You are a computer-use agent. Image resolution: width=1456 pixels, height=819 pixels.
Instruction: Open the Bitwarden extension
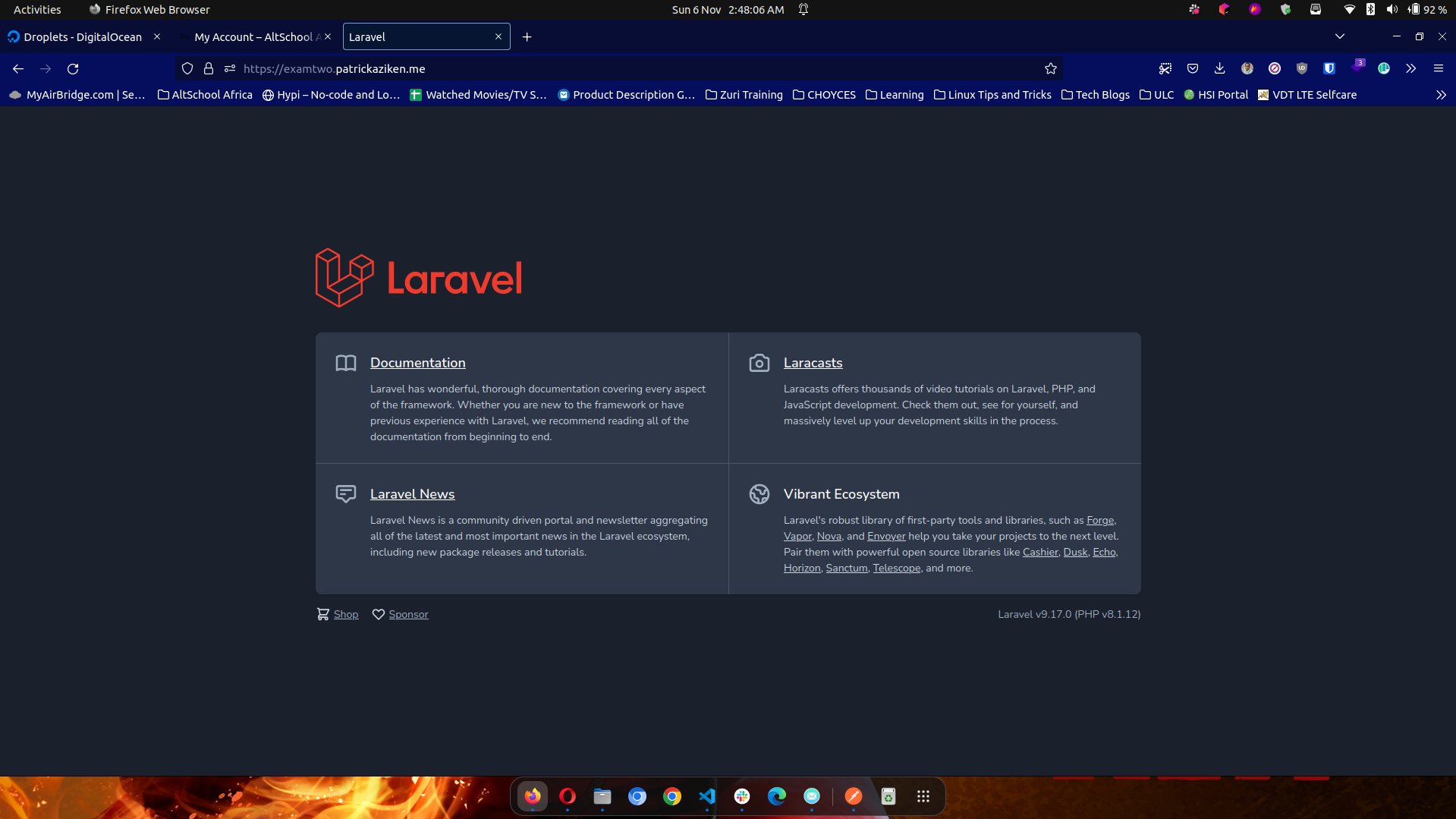click(1329, 68)
